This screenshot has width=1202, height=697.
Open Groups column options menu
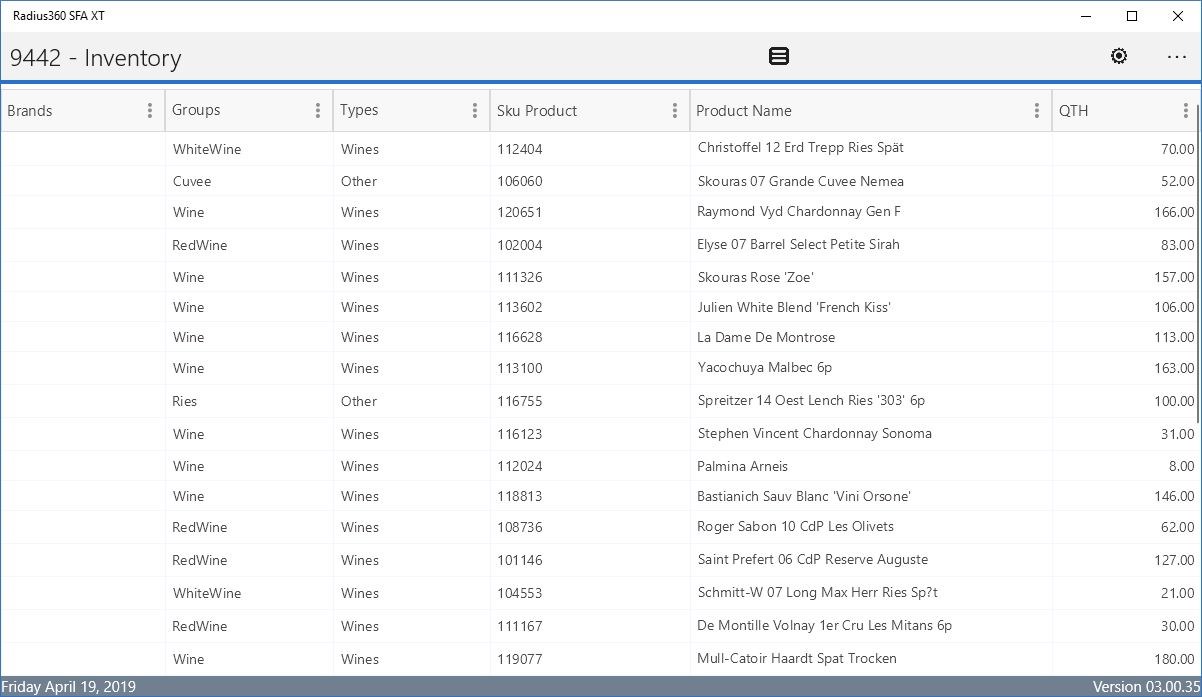[318, 111]
